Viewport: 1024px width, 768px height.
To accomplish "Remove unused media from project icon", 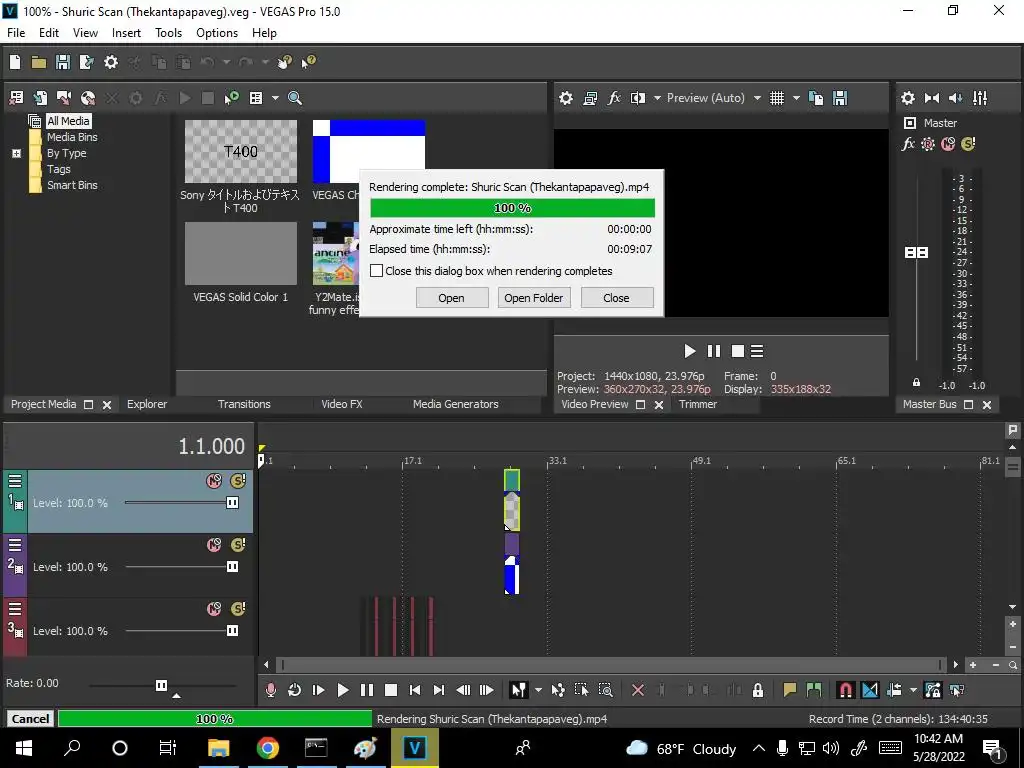I will 16,98.
